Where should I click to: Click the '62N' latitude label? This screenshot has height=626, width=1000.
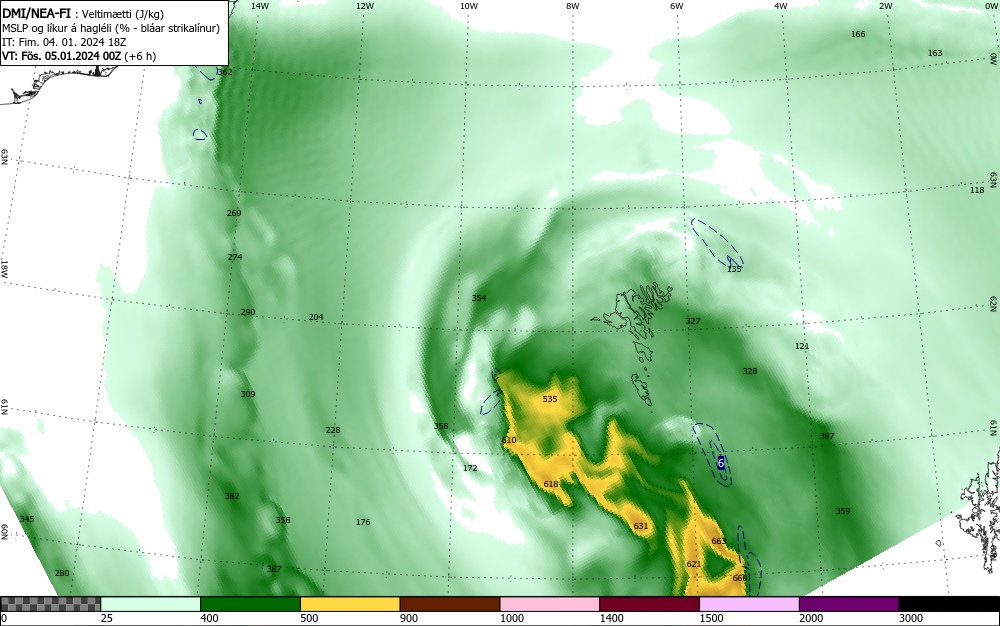[993, 304]
